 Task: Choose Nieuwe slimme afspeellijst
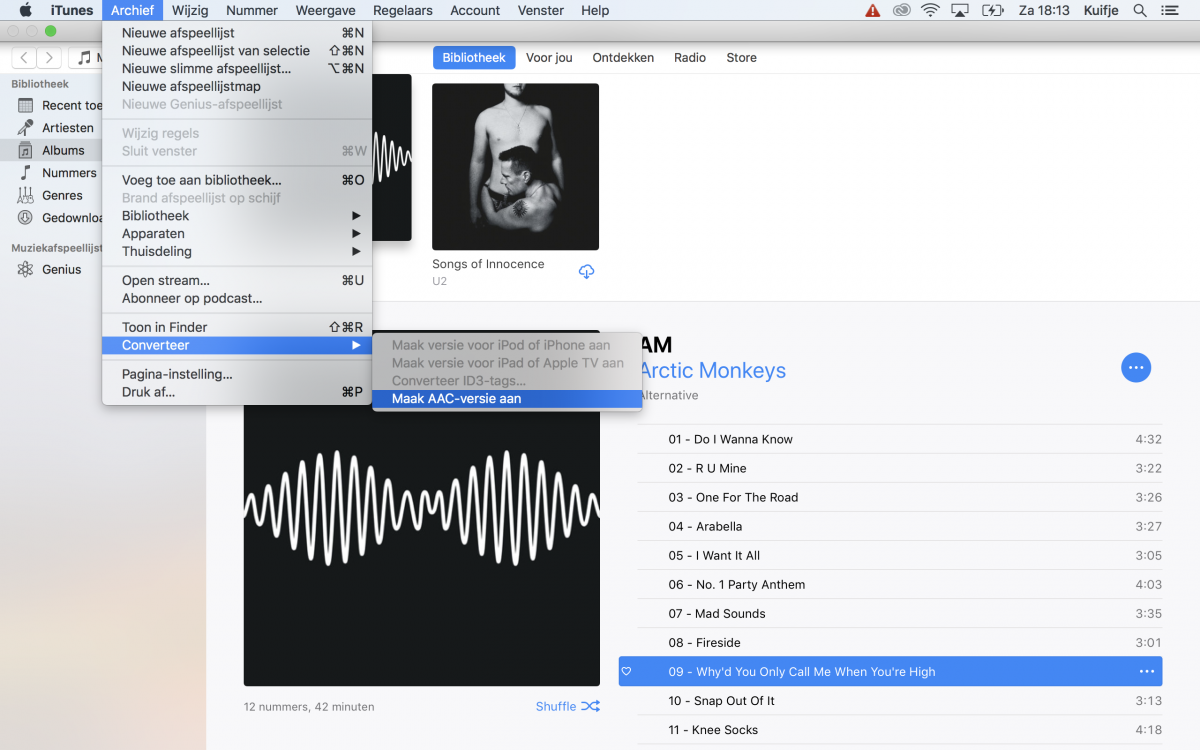tap(237, 69)
